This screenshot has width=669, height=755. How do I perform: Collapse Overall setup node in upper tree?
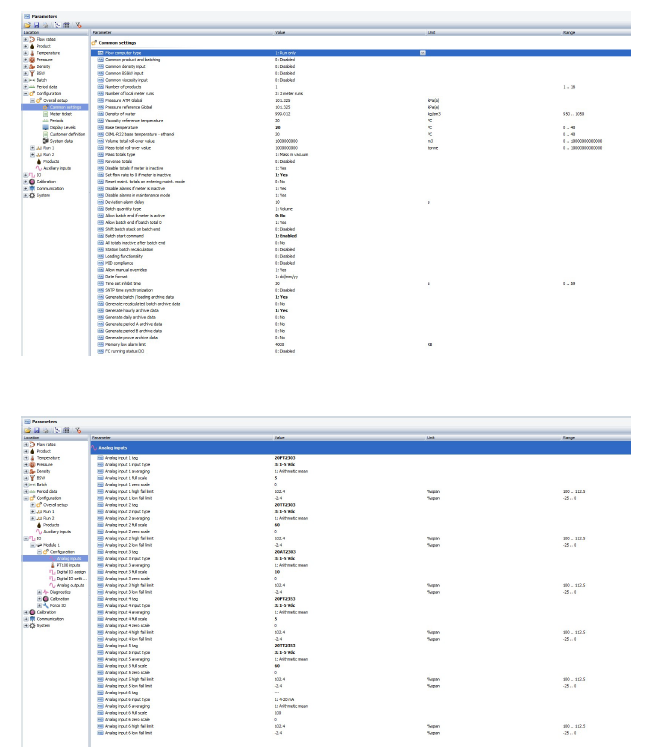click(32, 100)
